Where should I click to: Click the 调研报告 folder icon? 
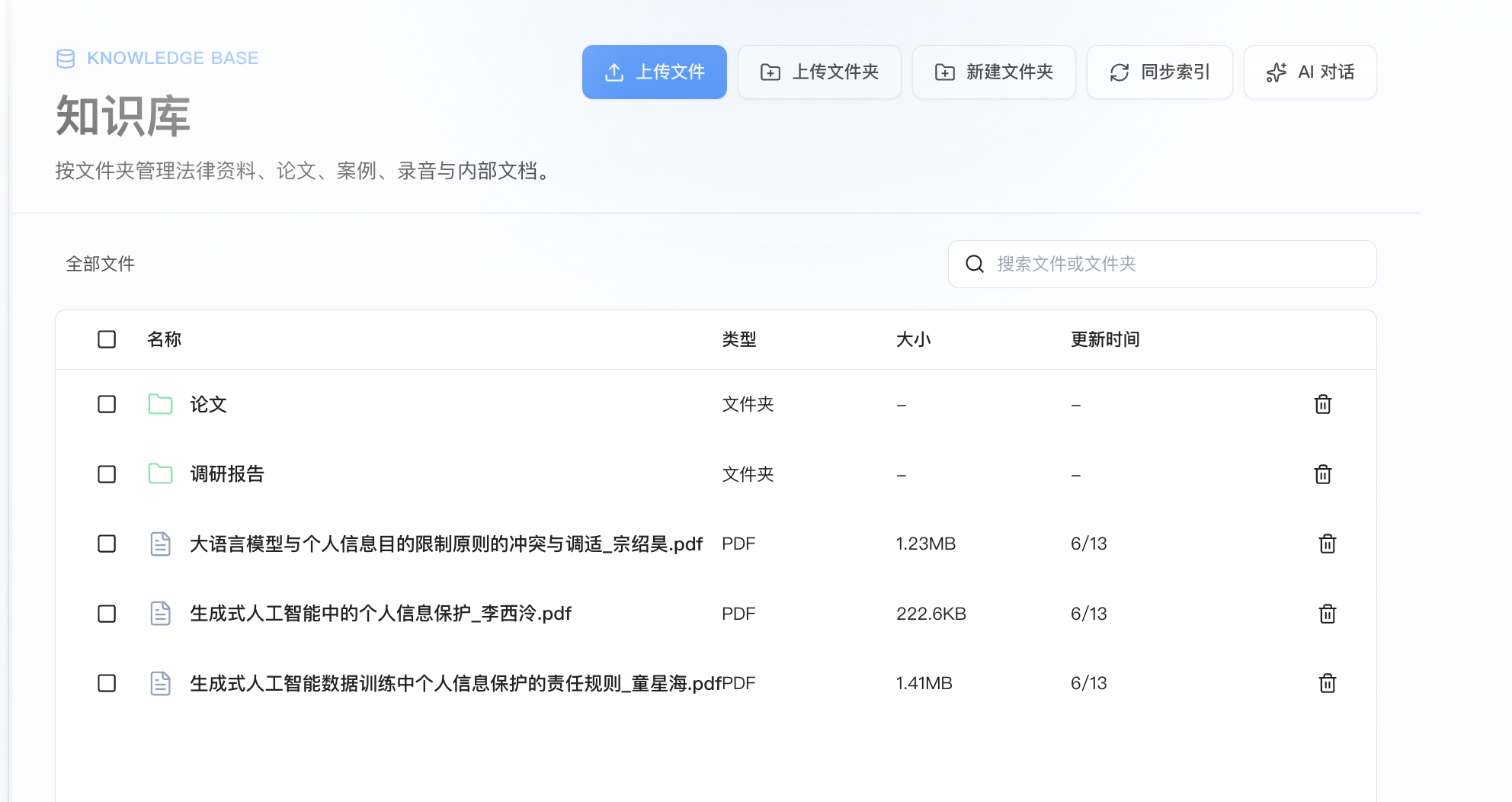(160, 474)
